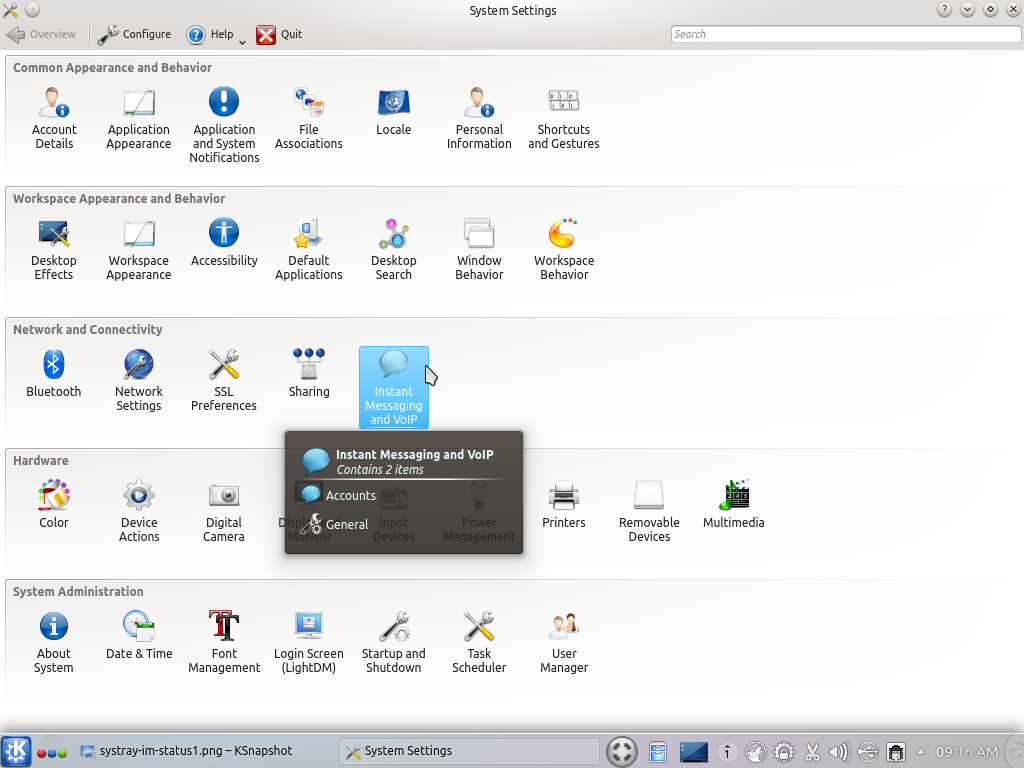The width and height of the screenshot is (1024, 768).
Task: Click the info notification tray icon
Action: 727,752
